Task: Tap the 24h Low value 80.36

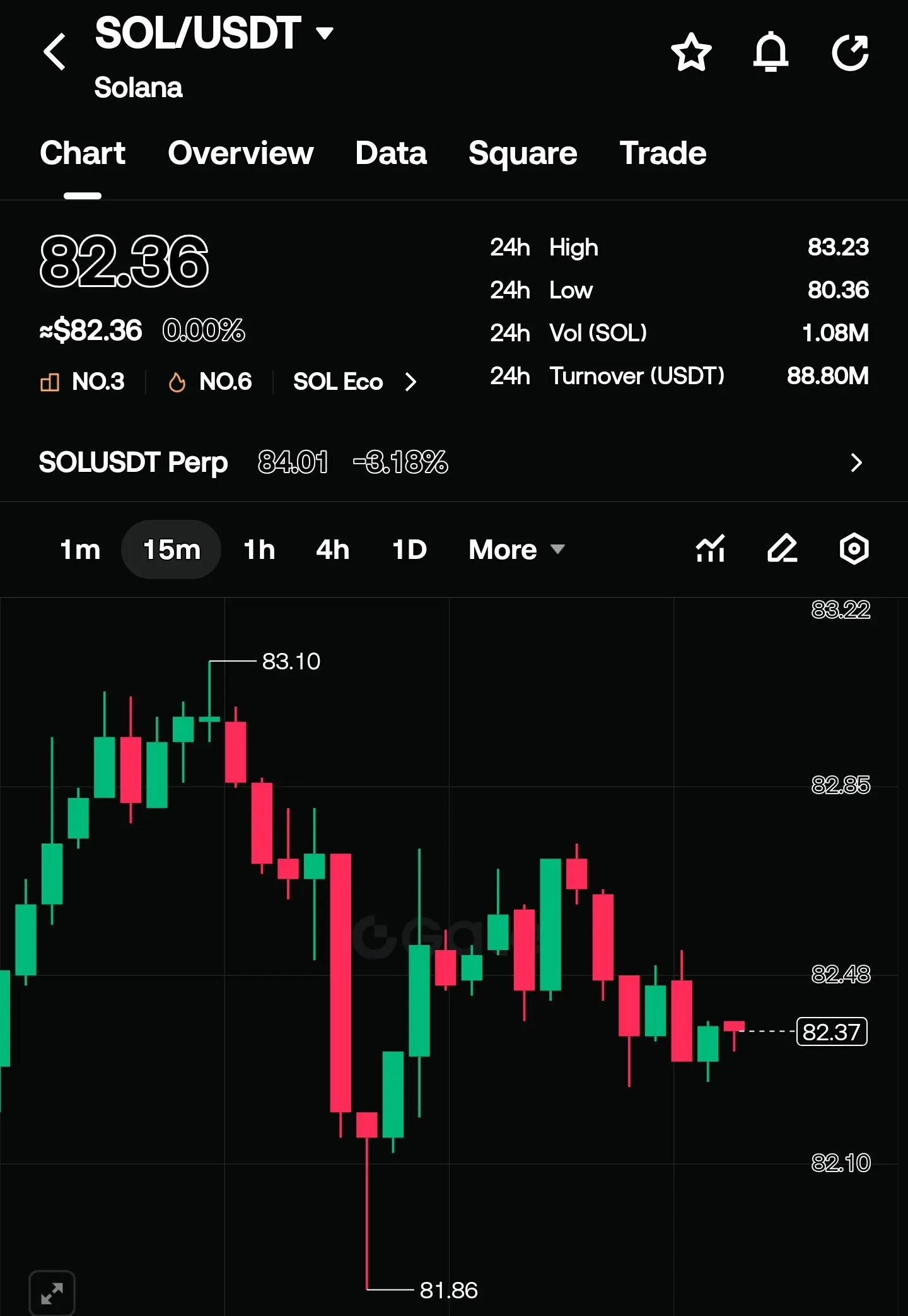Action: click(838, 290)
